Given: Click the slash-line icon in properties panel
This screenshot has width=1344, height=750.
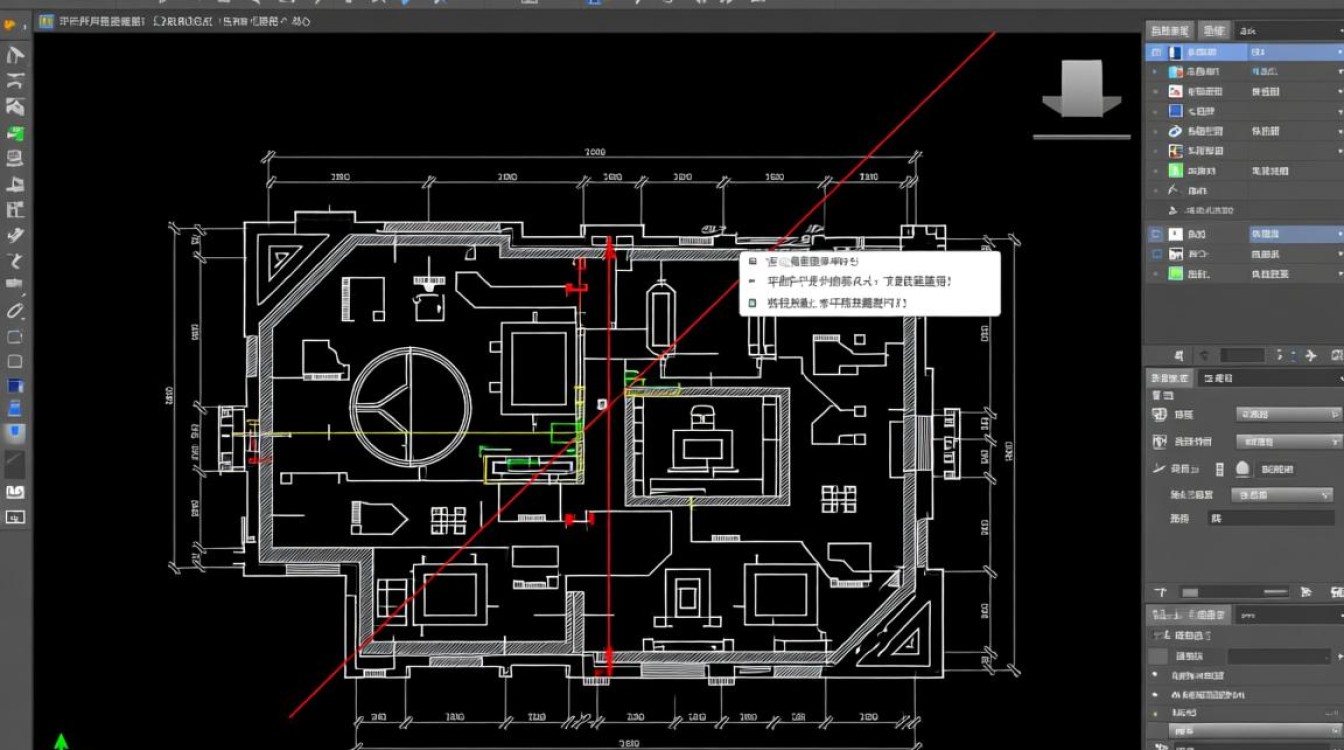Looking at the screenshot, I should pyautogui.click(x=1160, y=468).
